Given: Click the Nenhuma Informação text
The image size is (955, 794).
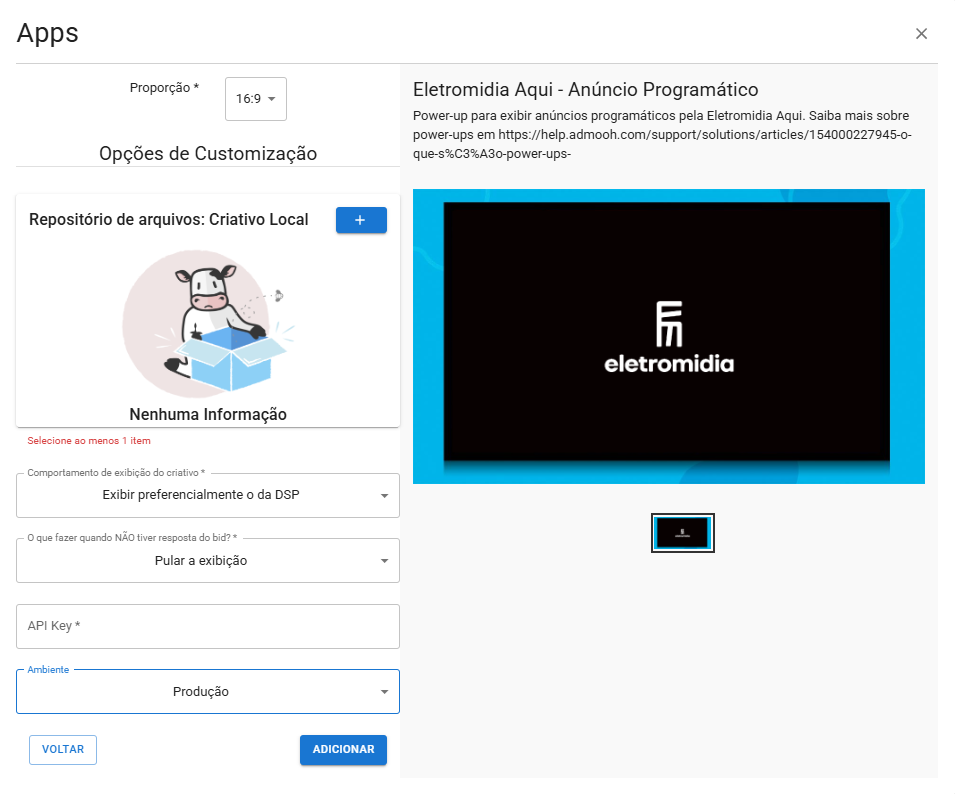Looking at the screenshot, I should [208, 415].
